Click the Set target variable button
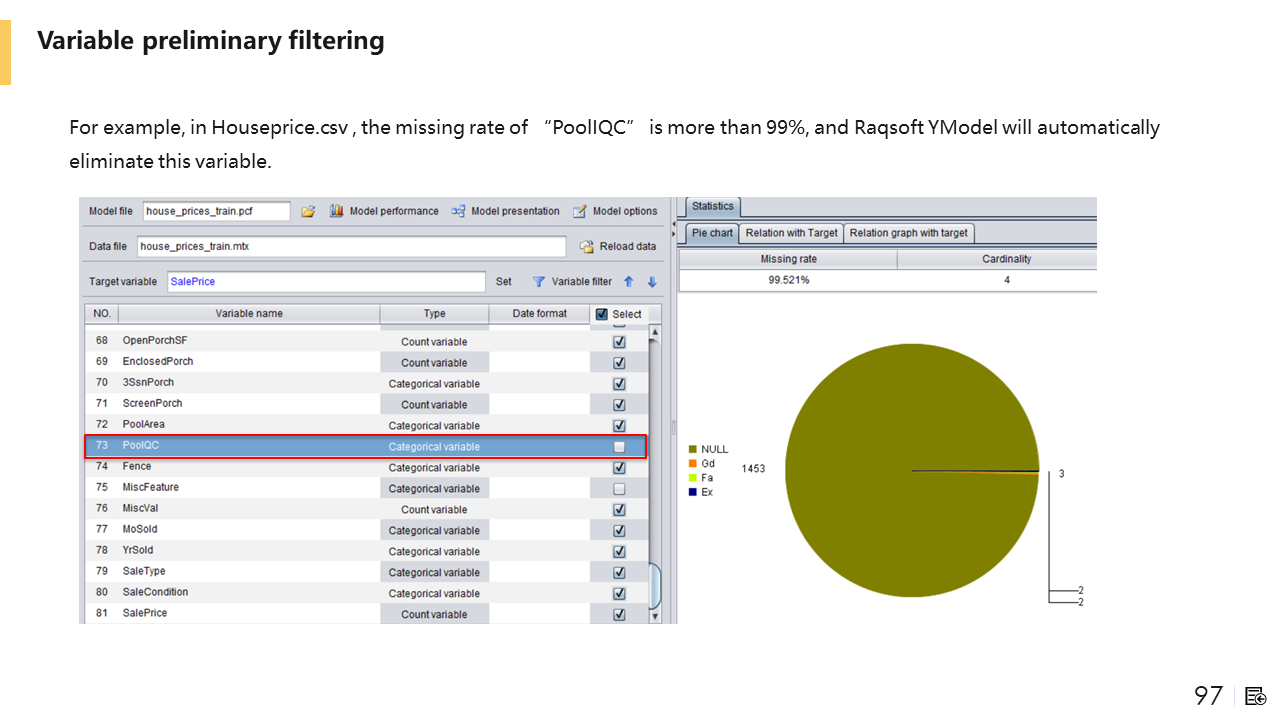The width and height of the screenshot is (1280, 720). [504, 282]
